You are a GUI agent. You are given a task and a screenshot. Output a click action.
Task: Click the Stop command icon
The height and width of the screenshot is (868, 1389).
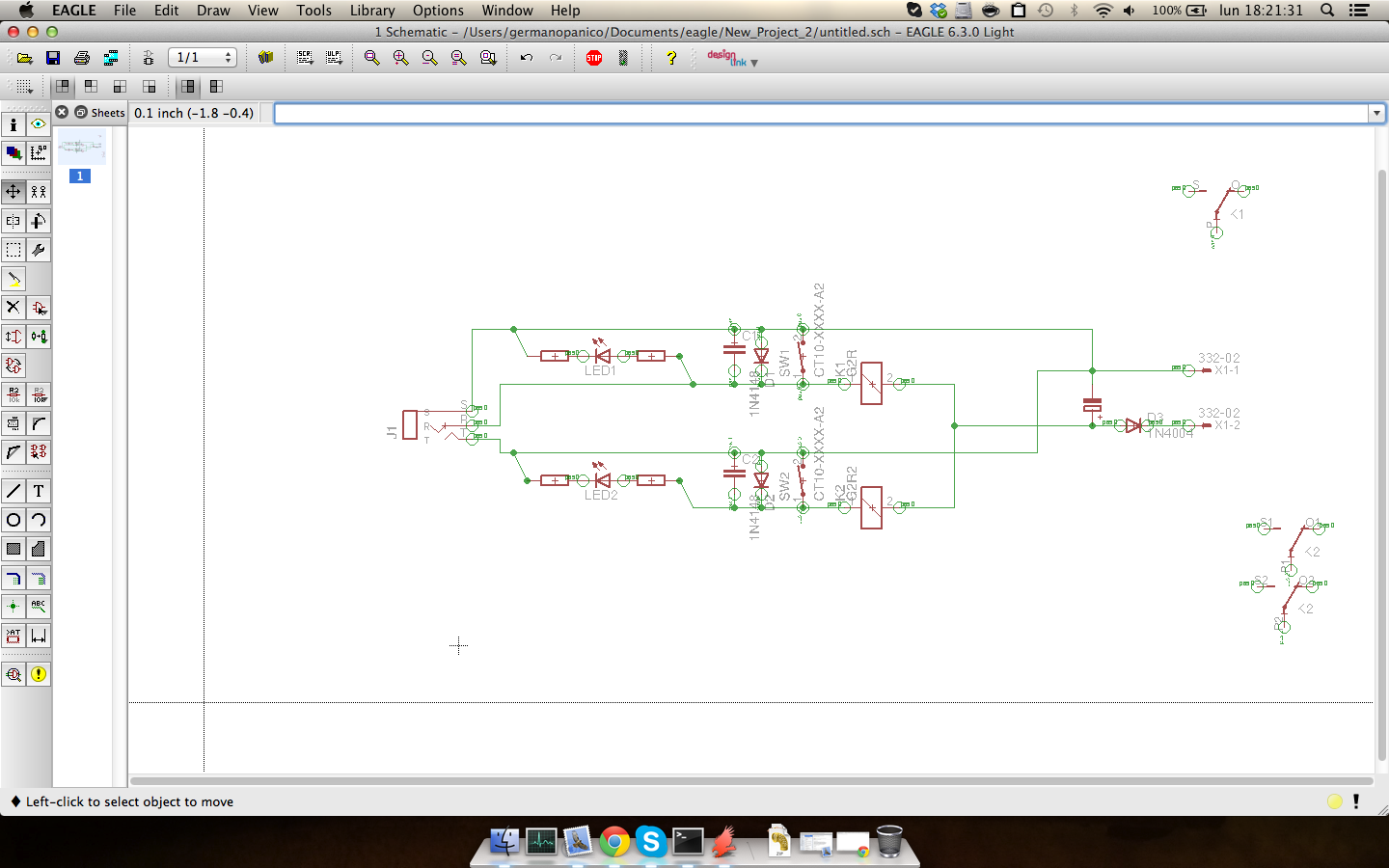point(594,58)
